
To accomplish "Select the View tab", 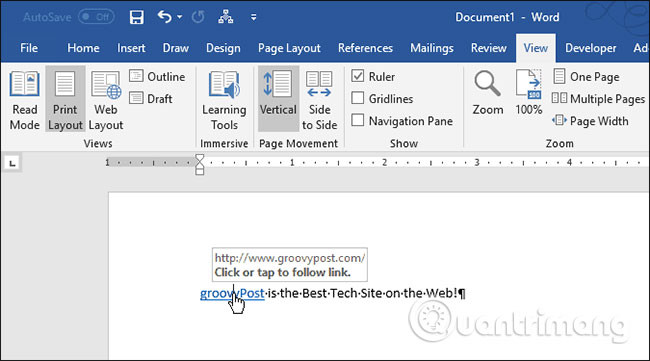I will pyautogui.click(x=536, y=48).
